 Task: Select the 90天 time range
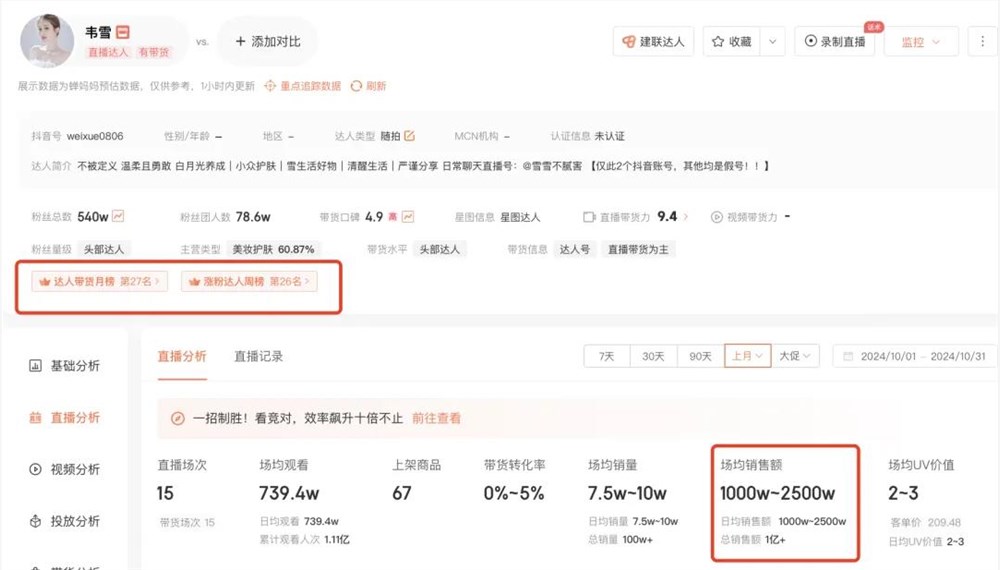point(700,356)
